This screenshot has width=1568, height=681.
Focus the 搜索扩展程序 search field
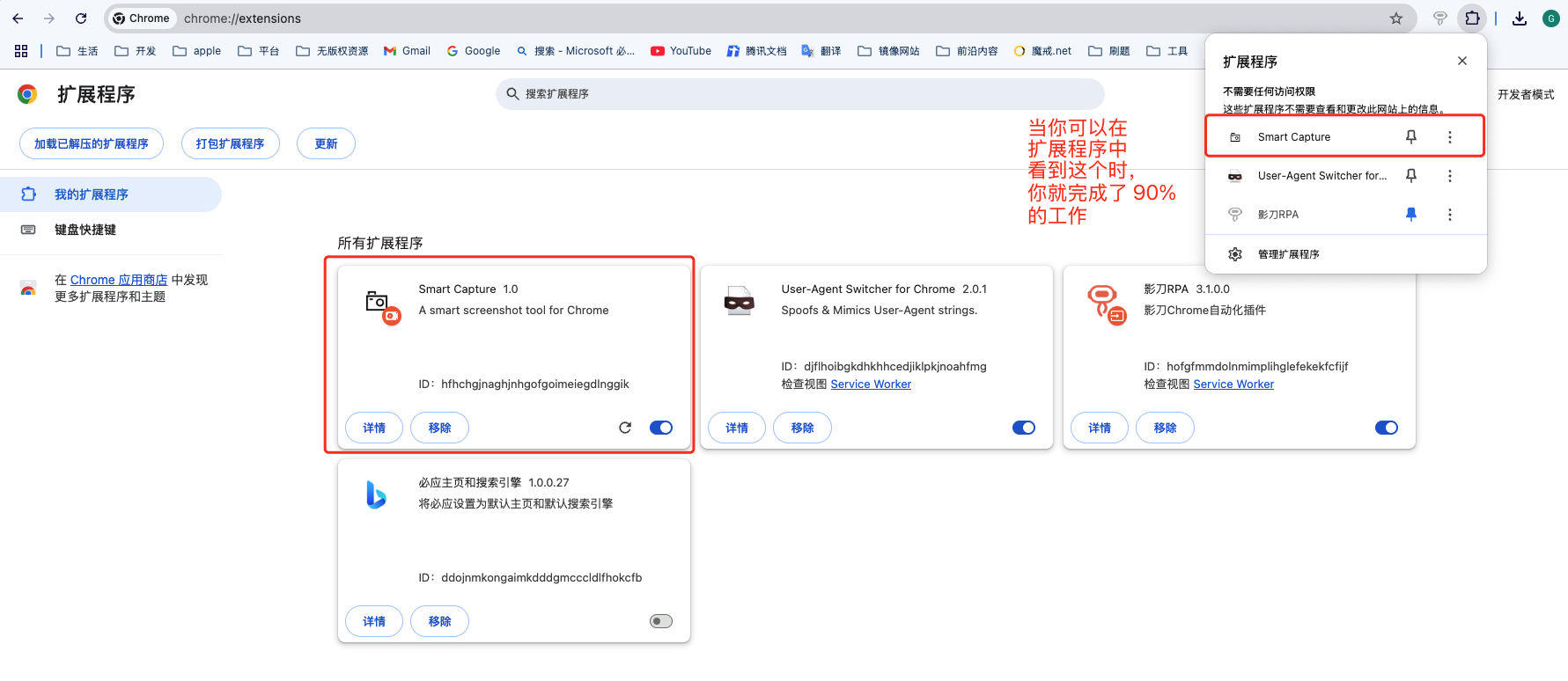799,94
